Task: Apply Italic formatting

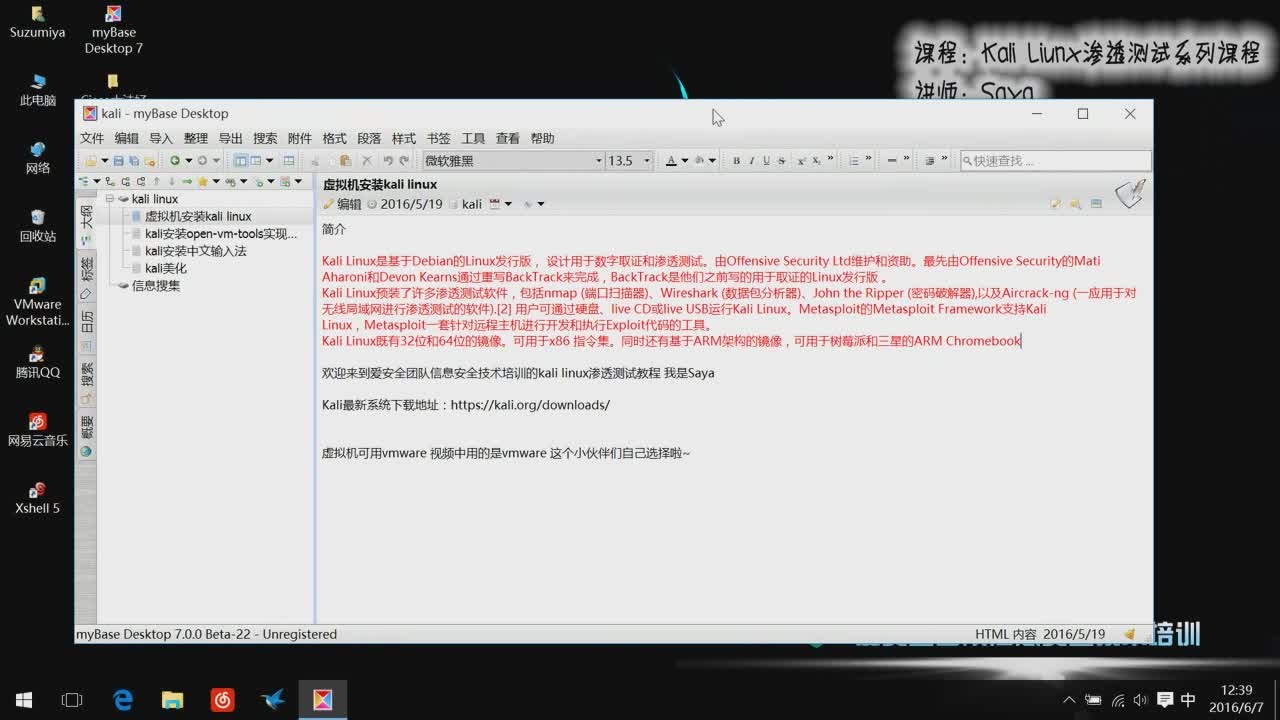Action: [x=752, y=161]
